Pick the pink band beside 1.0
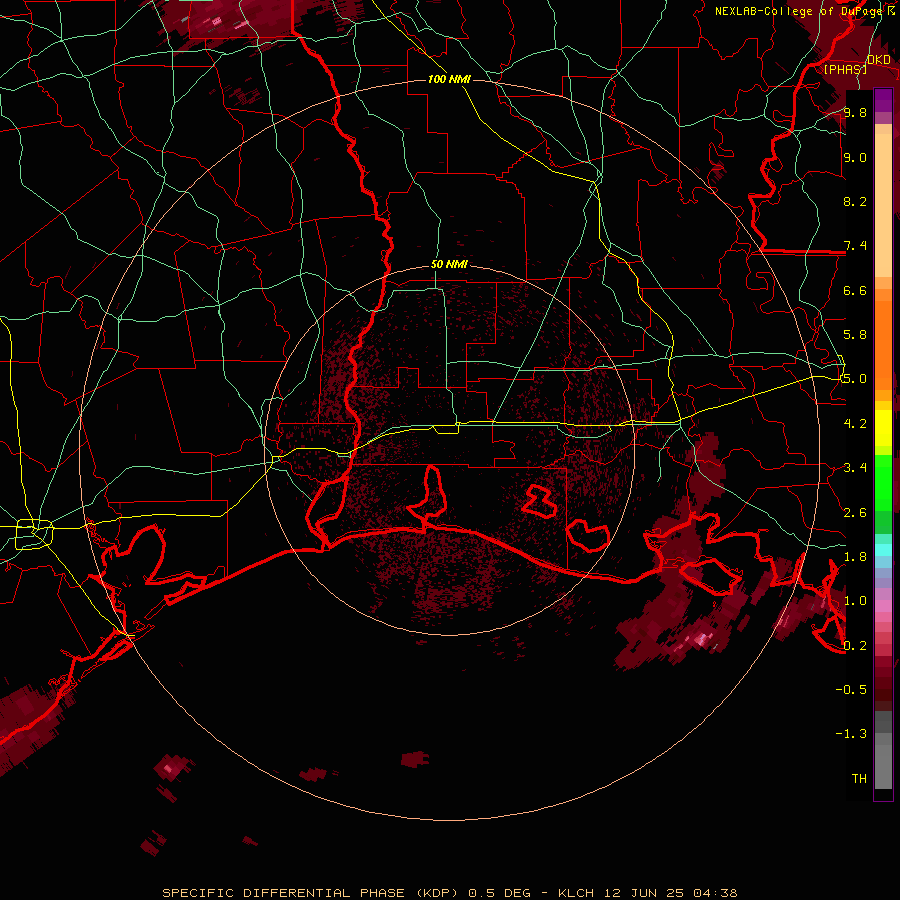 click(x=883, y=606)
